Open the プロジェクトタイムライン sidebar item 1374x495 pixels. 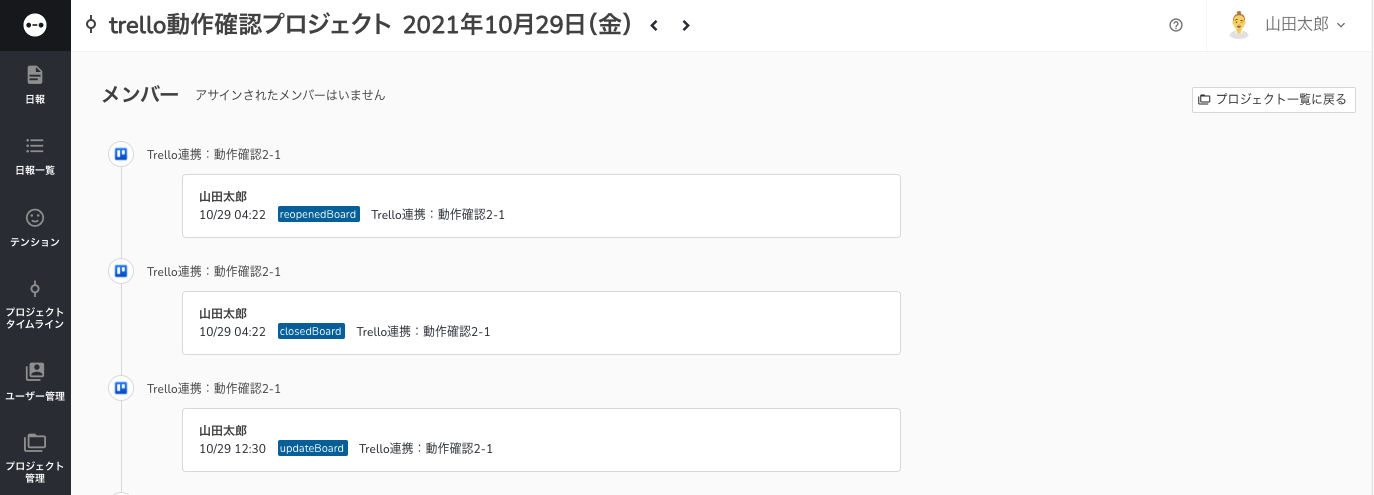35,304
